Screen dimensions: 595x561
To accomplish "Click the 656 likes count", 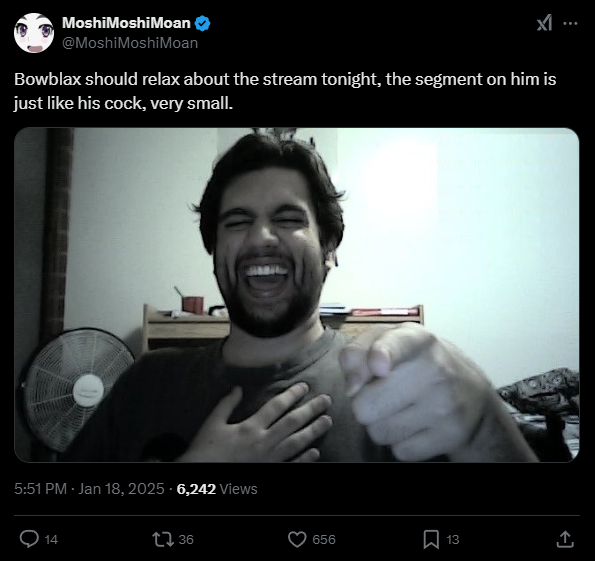I will point(324,539).
